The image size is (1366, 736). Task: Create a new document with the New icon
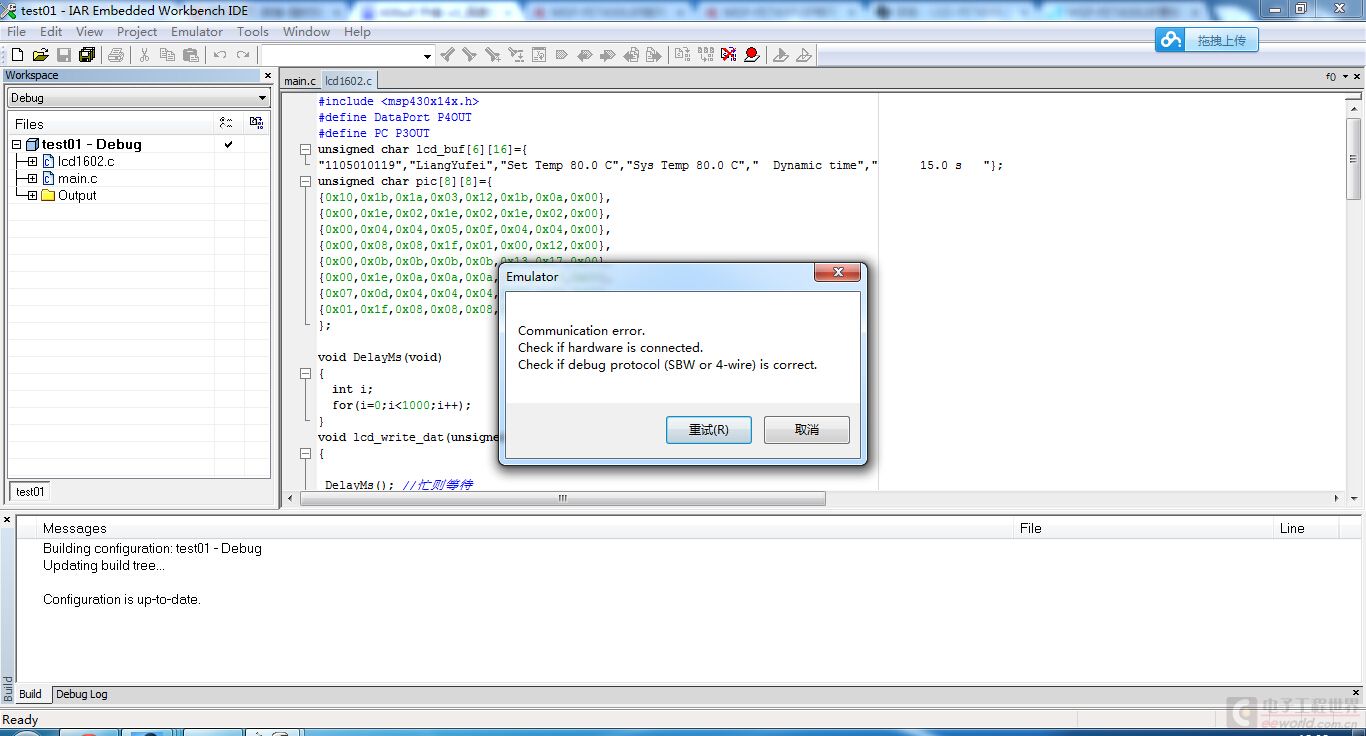tap(17, 55)
